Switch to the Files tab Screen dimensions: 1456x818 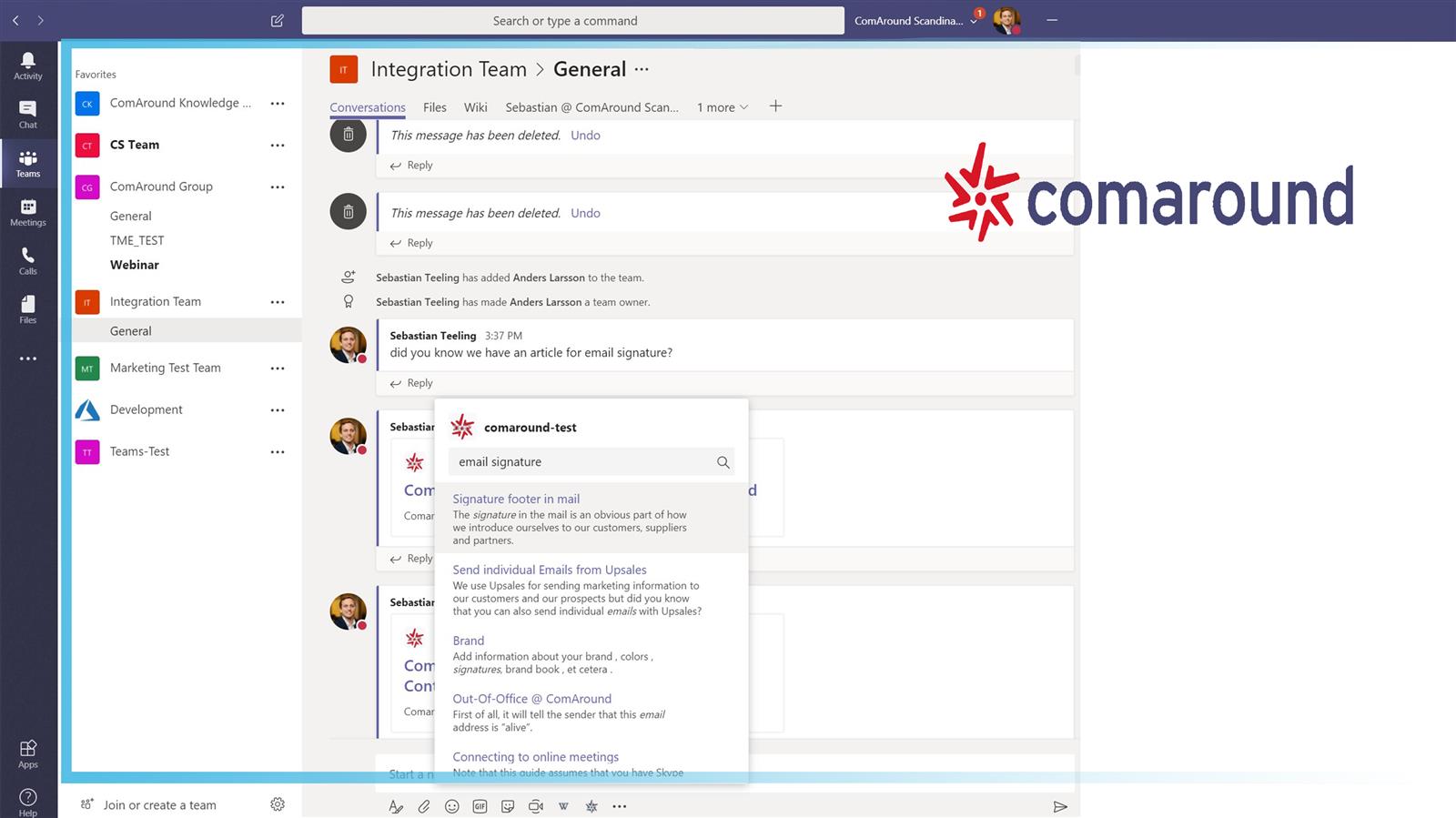tap(435, 107)
